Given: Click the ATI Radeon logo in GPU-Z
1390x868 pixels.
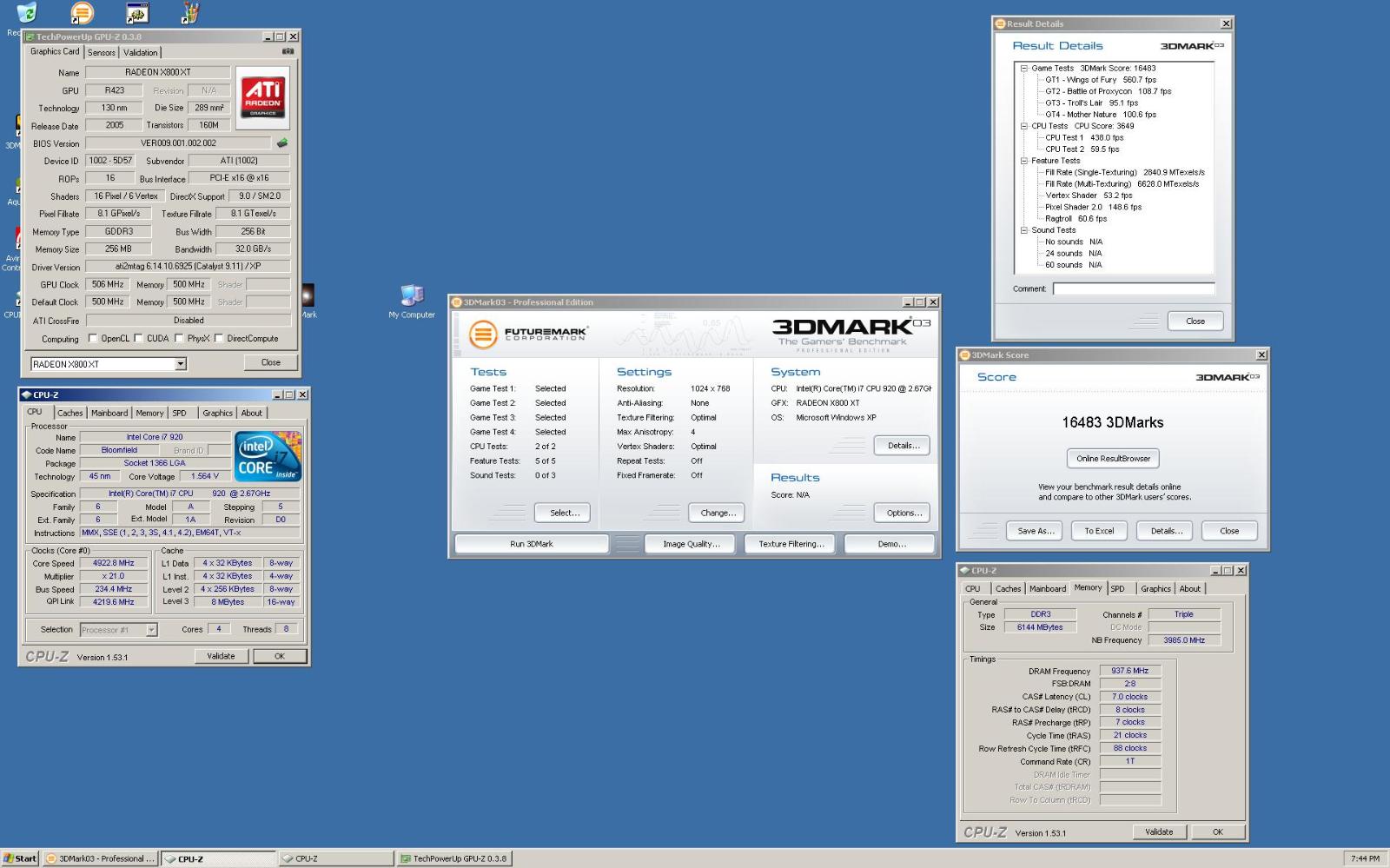Looking at the screenshot, I should pos(263,98).
